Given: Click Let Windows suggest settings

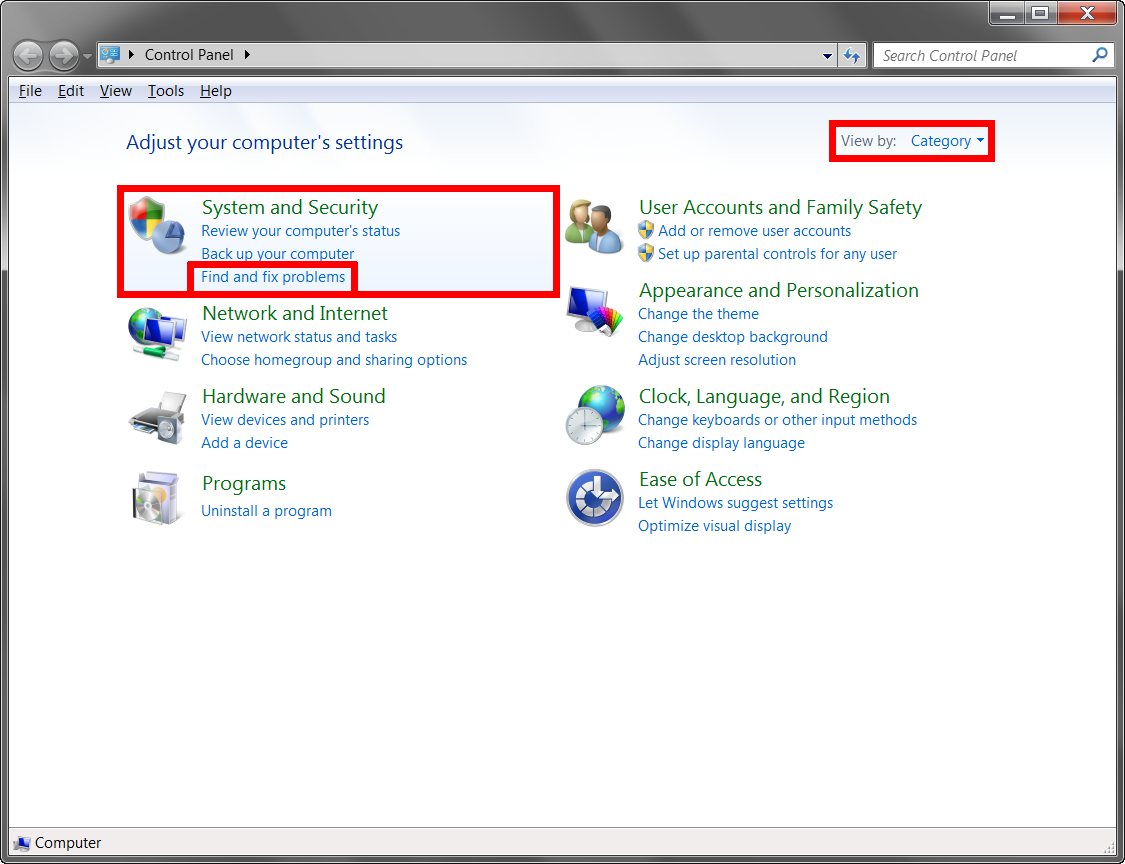Looking at the screenshot, I should click(x=735, y=503).
